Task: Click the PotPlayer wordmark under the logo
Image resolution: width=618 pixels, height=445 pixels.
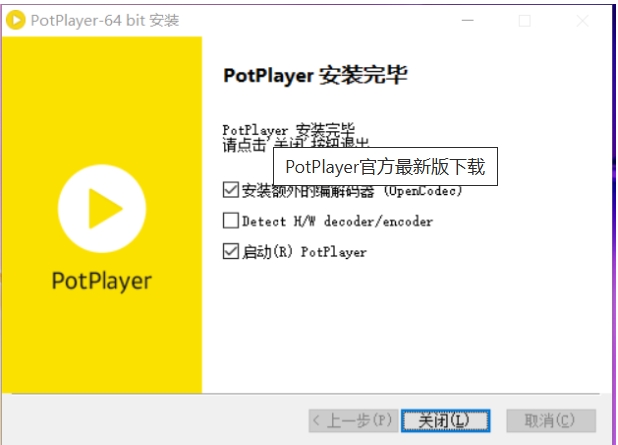Action: (x=102, y=281)
